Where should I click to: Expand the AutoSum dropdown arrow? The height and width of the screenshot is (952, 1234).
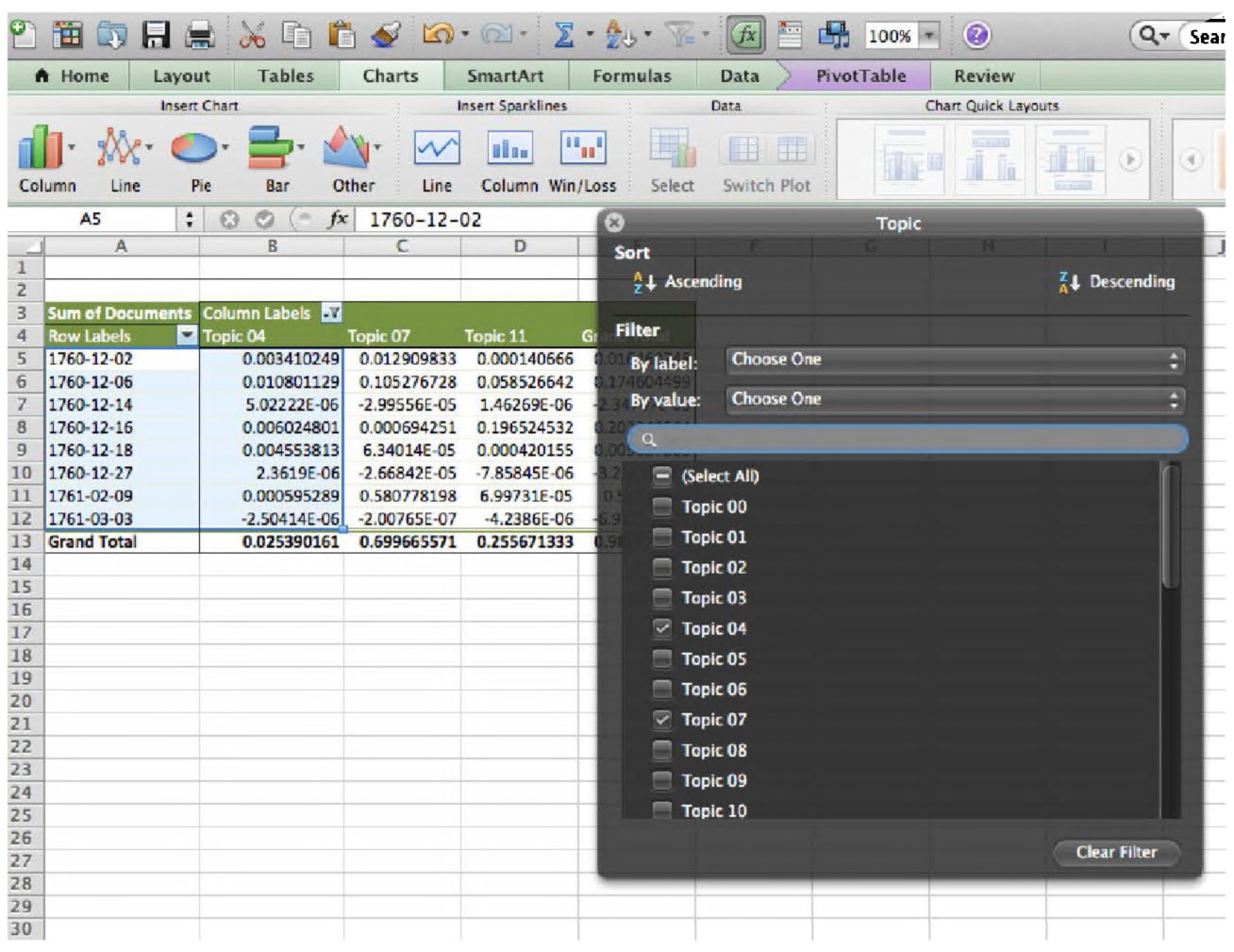click(x=590, y=35)
